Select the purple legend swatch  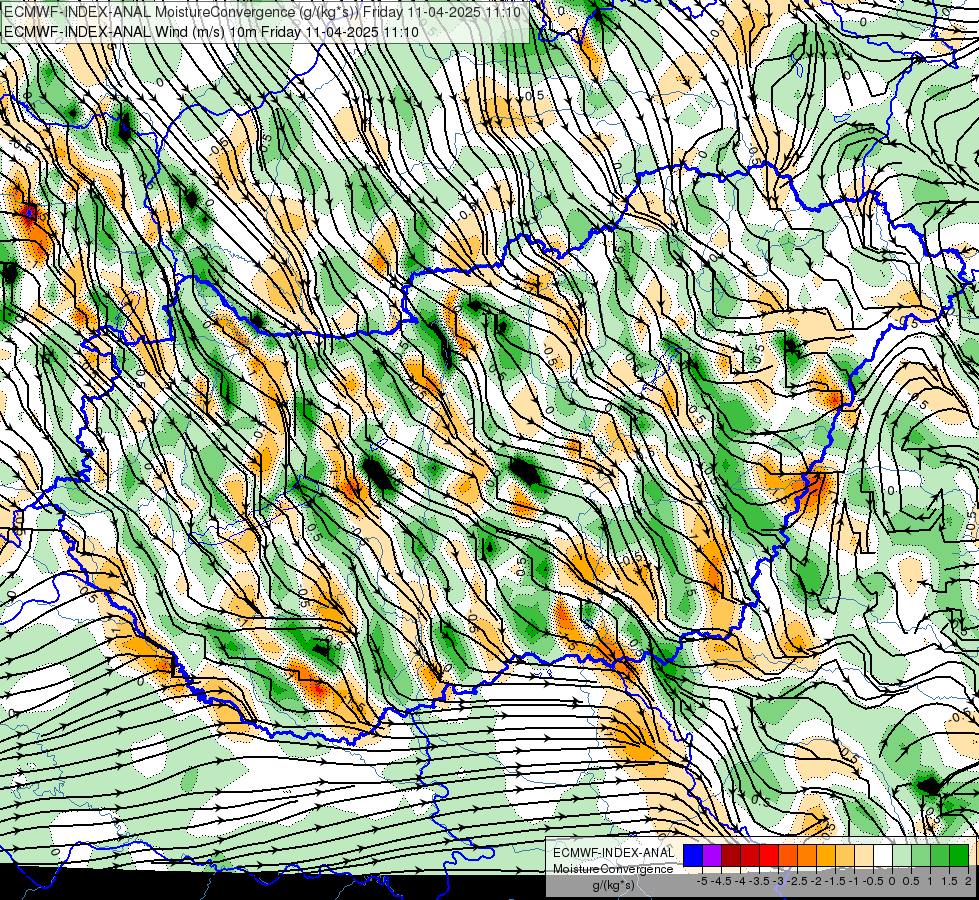(x=712, y=856)
